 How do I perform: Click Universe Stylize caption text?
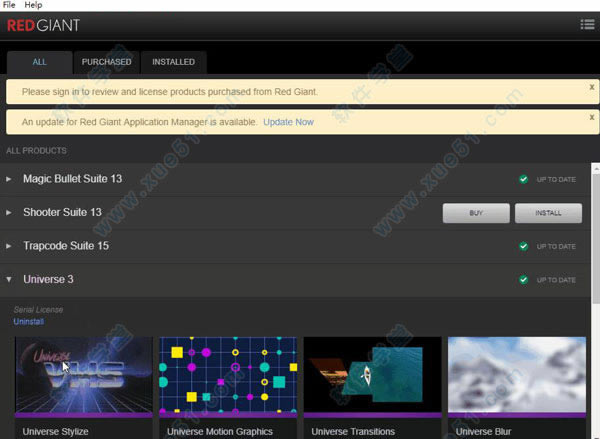coord(55,432)
